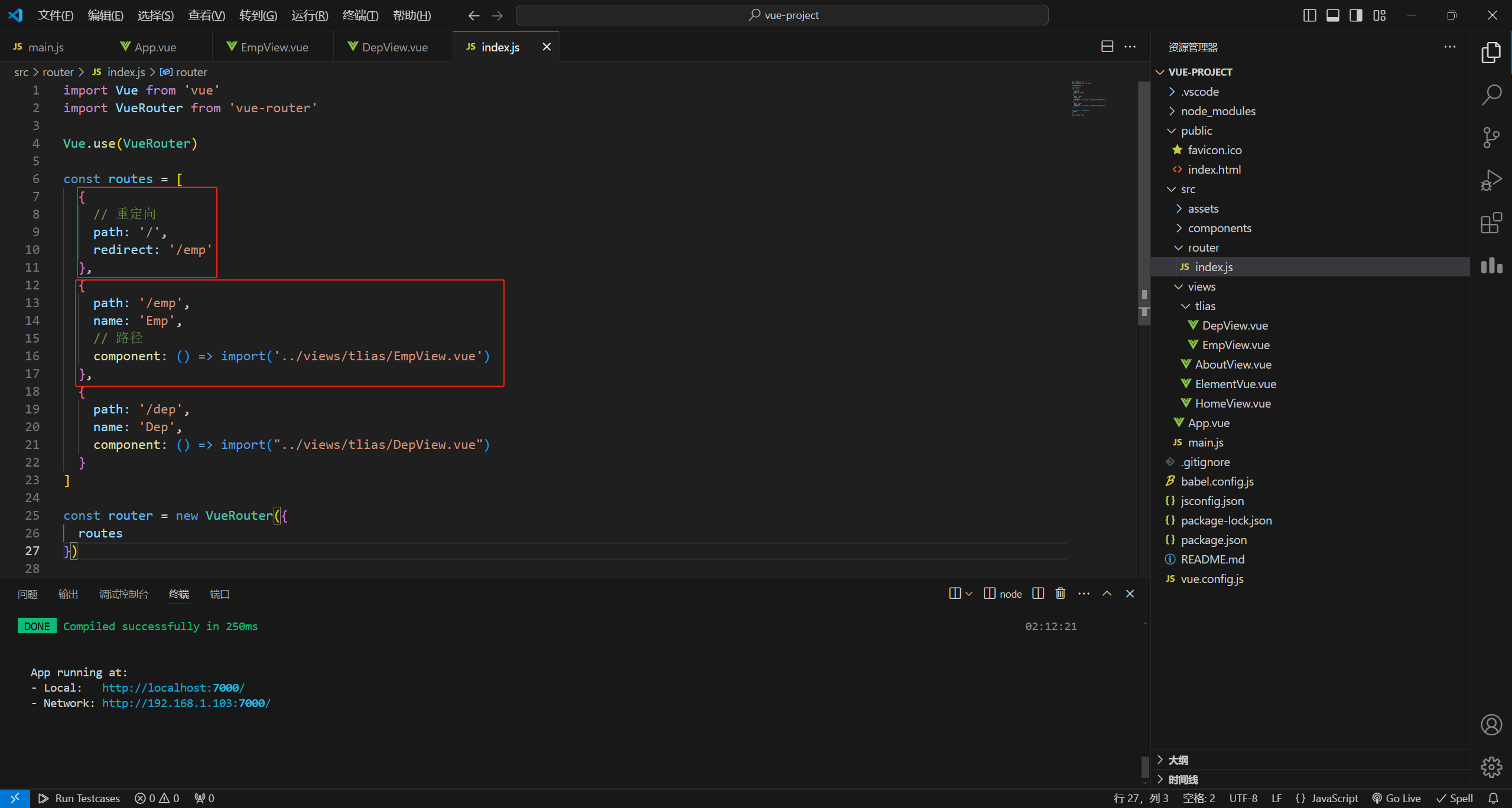Close the index.js editor tab
This screenshot has height=808, width=1512.
coord(547,47)
